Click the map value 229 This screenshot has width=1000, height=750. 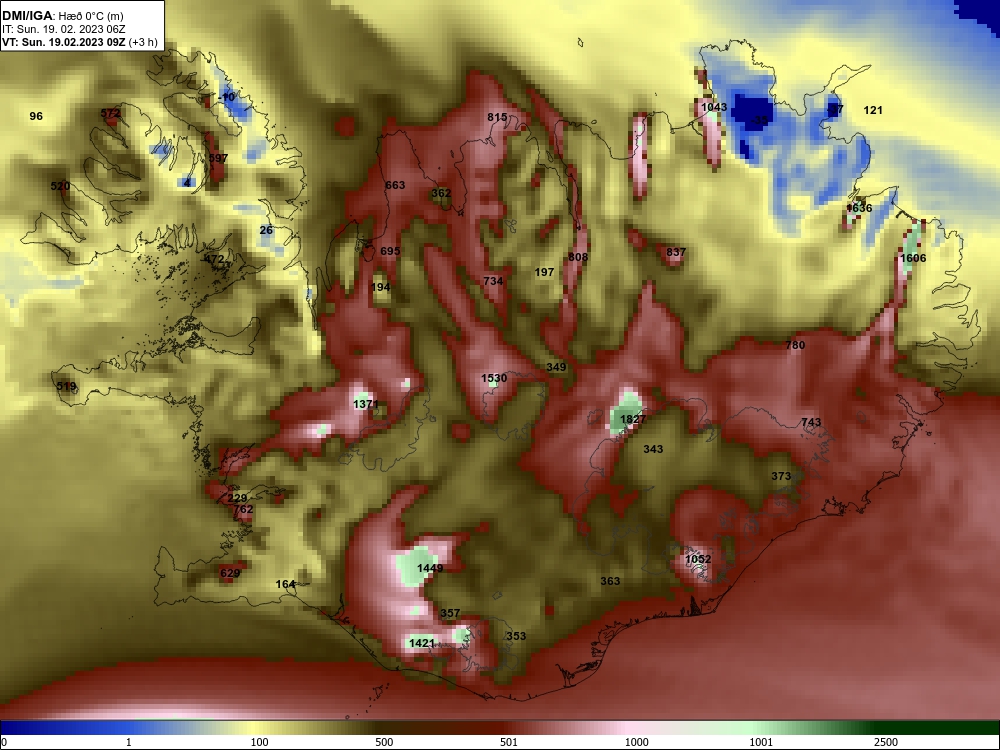click(237, 499)
